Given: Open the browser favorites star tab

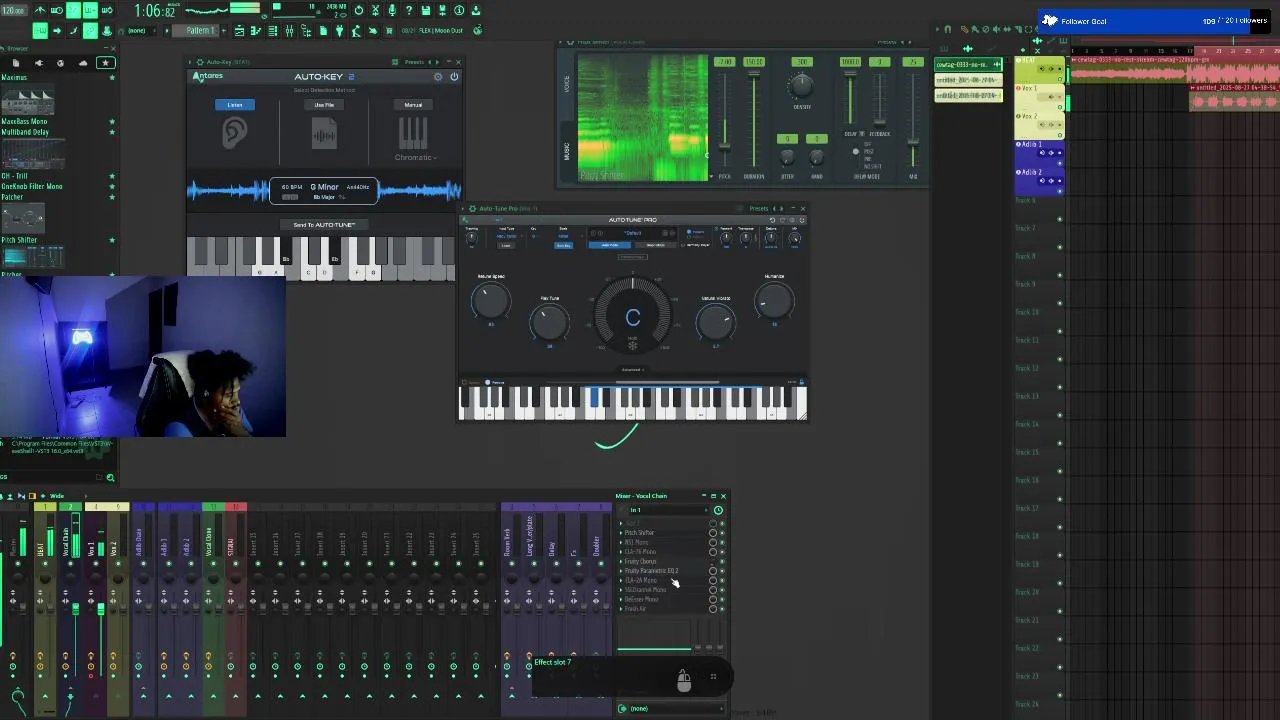Looking at the screenshot, I should click(105, 63).
